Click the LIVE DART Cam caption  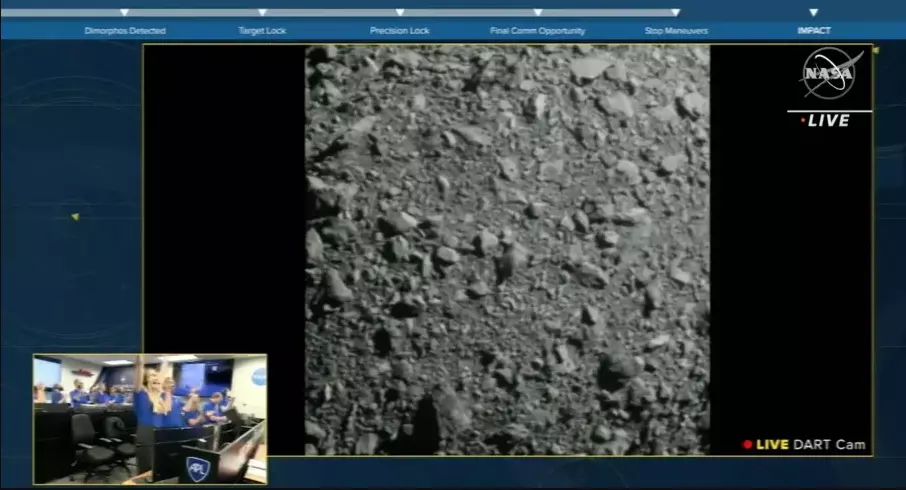[811, 444]
